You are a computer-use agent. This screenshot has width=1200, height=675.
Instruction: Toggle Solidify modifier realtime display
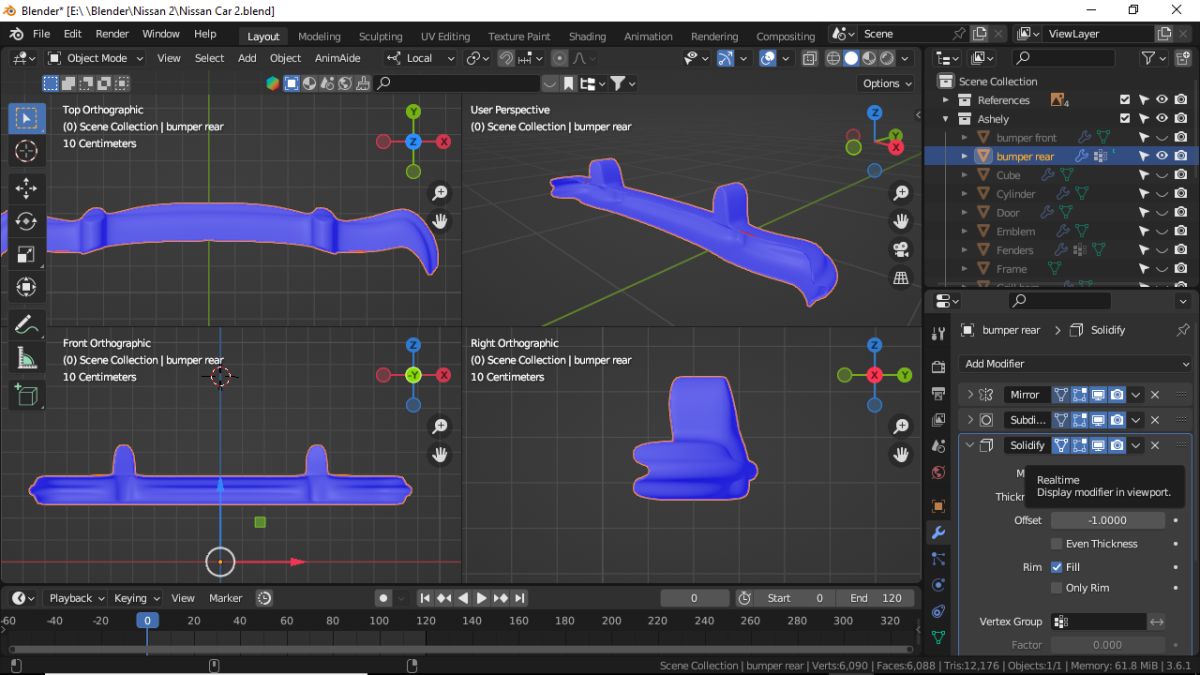click(1098, 445)
